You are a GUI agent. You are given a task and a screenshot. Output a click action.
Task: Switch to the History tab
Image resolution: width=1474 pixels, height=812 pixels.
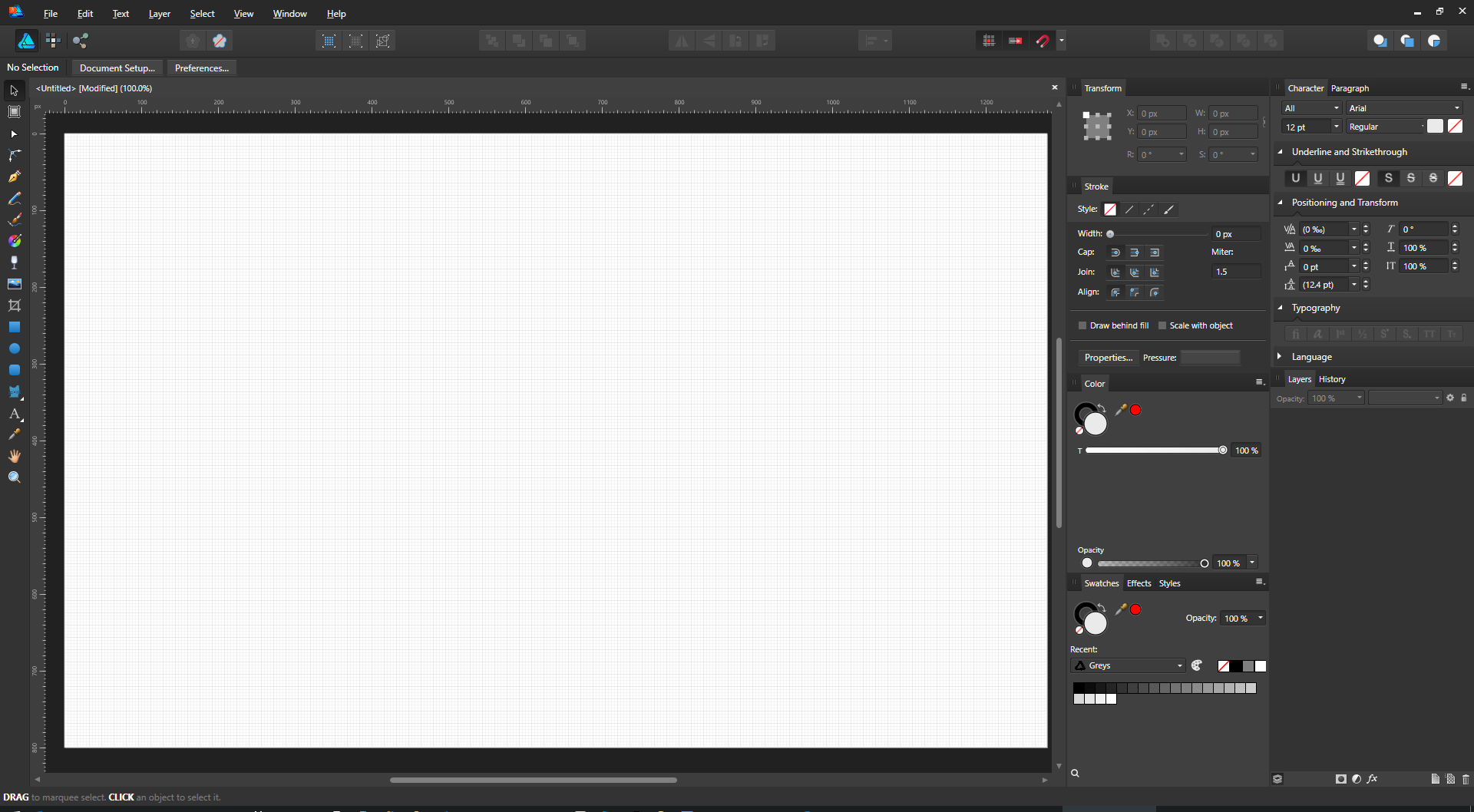(x=1332, y=379)
